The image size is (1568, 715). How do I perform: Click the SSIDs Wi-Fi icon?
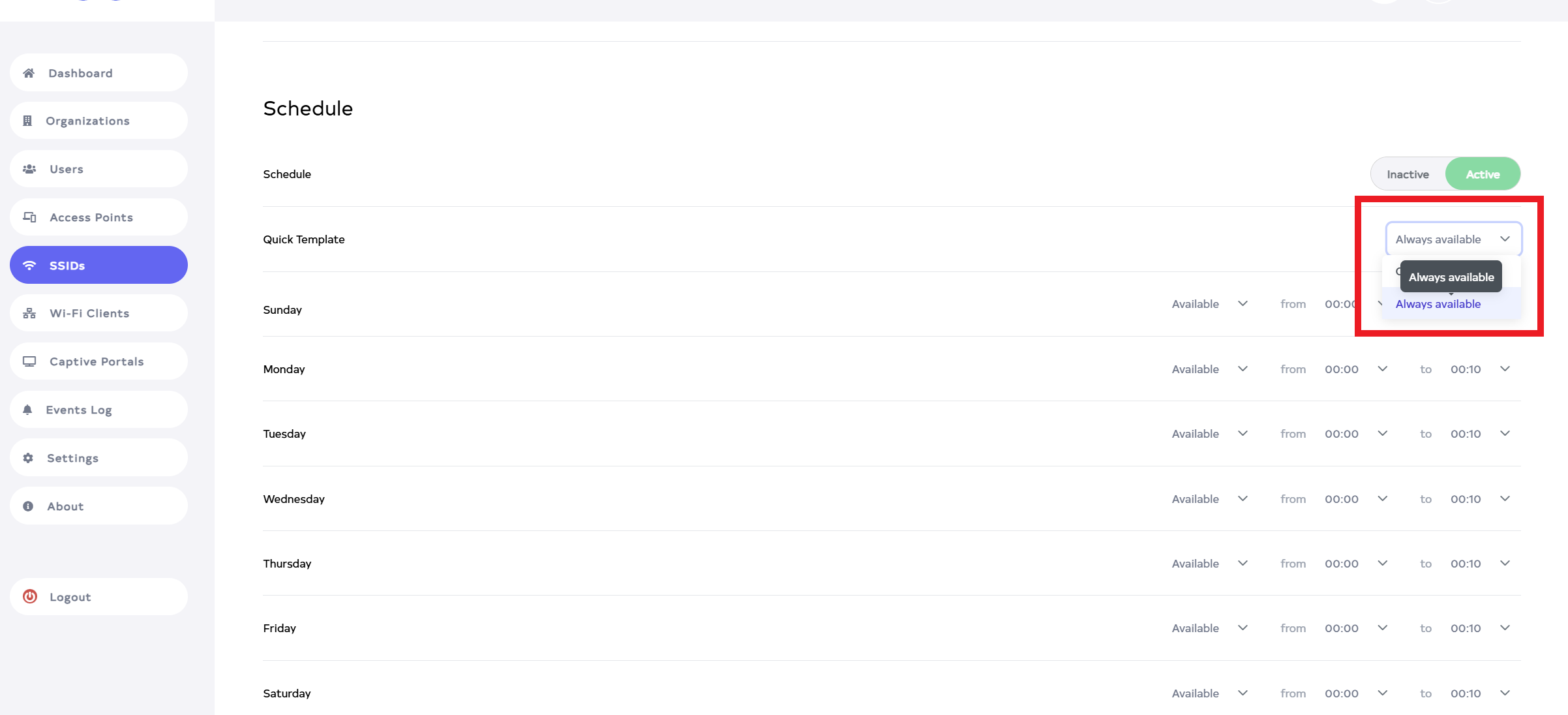pyautogui.click(x=29, y=266)
